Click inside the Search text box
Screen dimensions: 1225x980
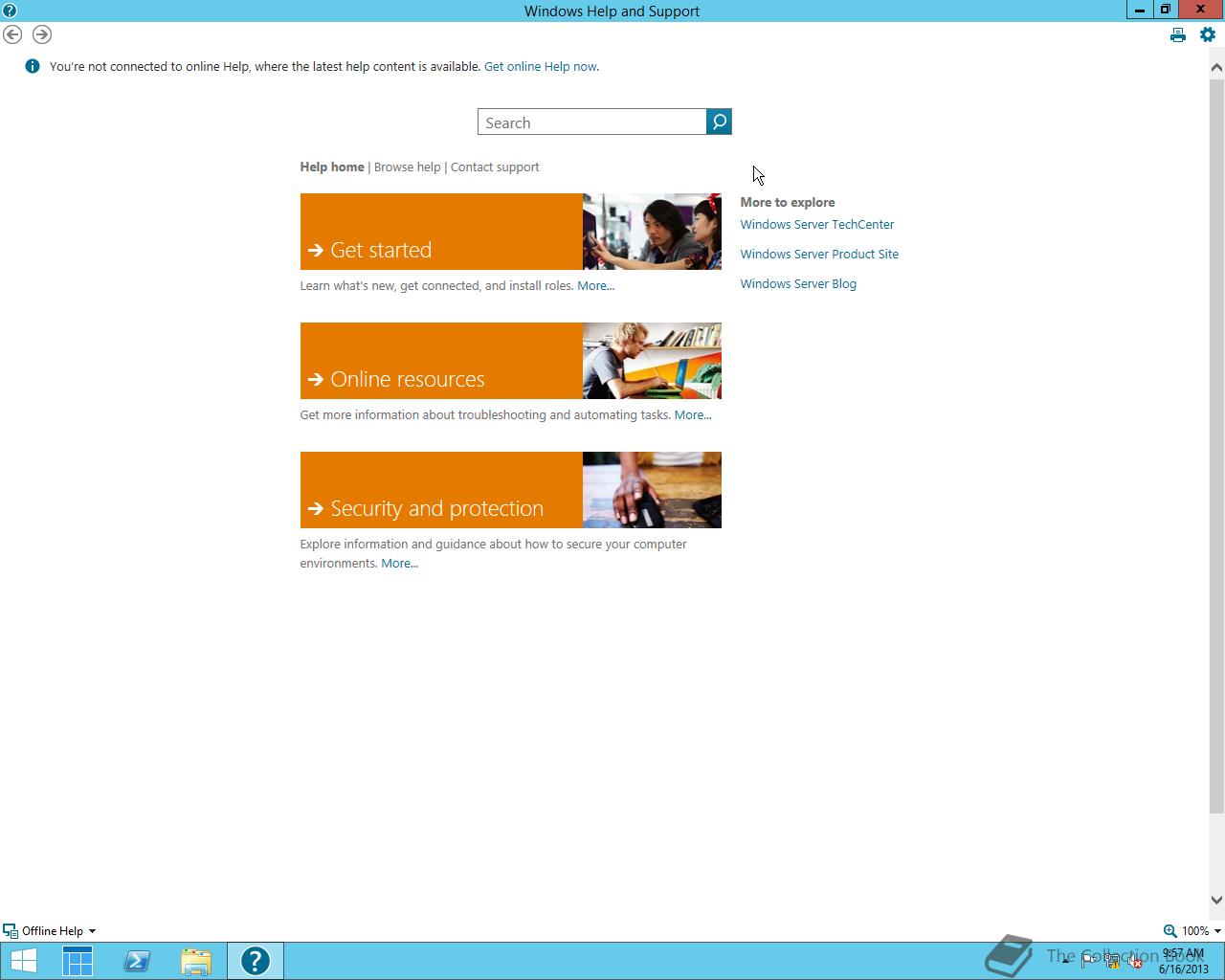click(x=592, y=122)
